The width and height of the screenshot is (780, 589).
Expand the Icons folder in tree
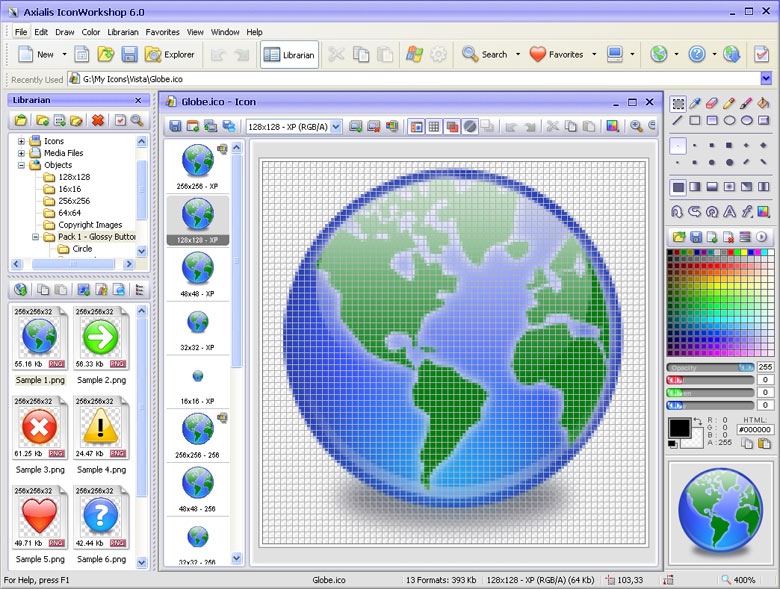pyautogui.click(x=21, y=141)
